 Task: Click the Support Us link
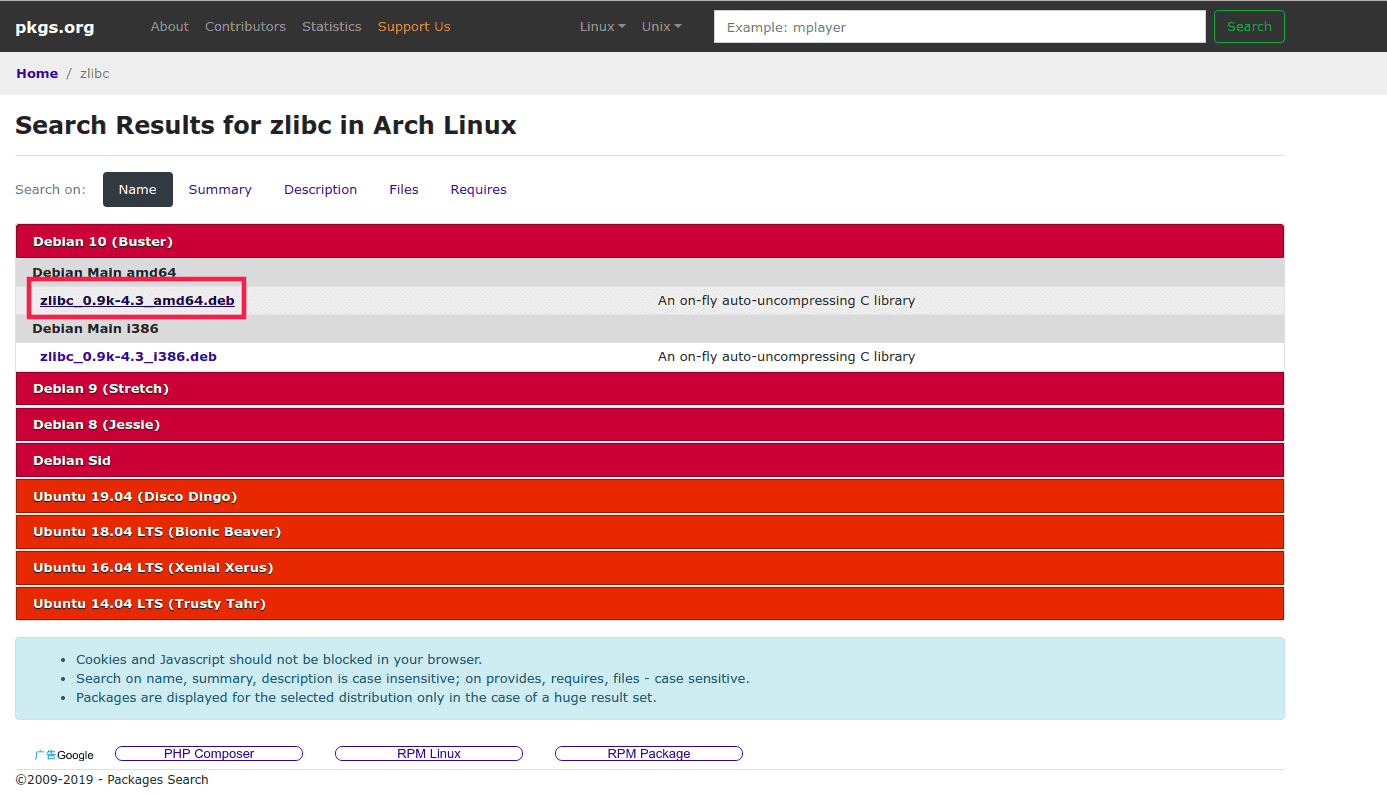[x=414, y=27]
